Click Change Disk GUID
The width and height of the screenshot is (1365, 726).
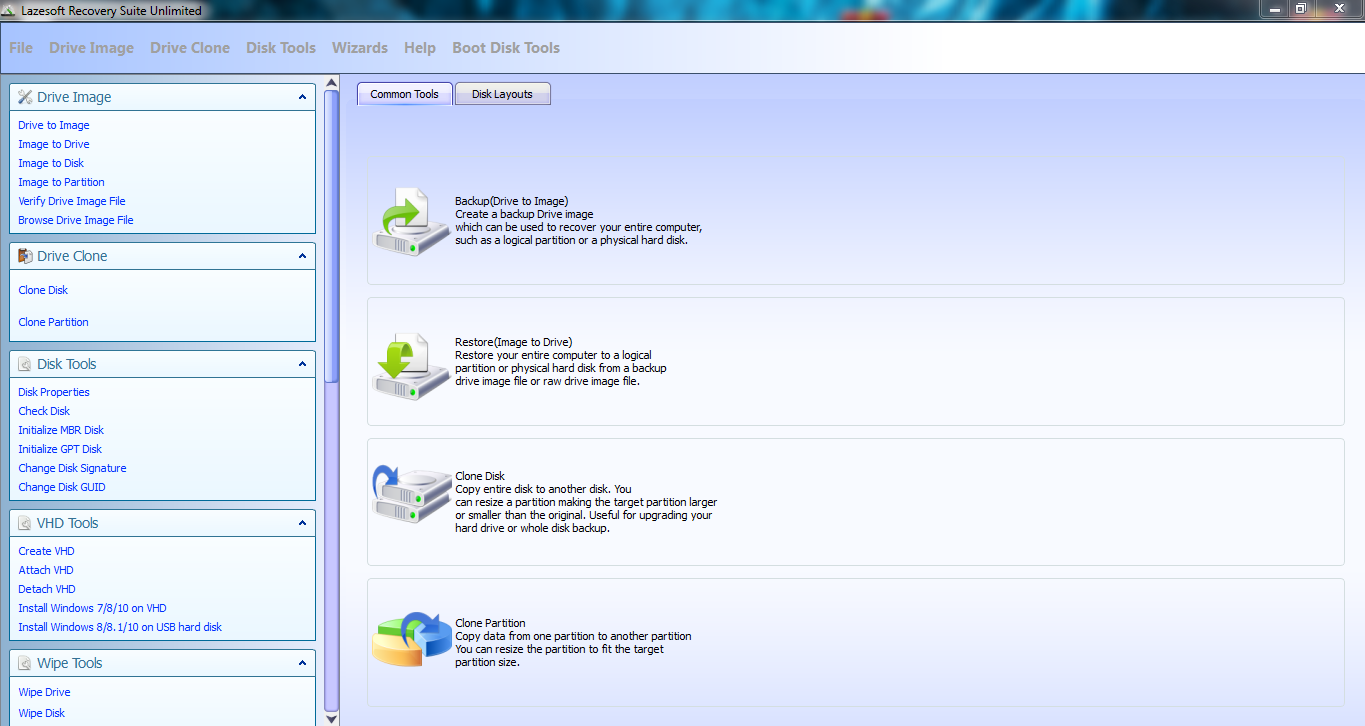62,487
